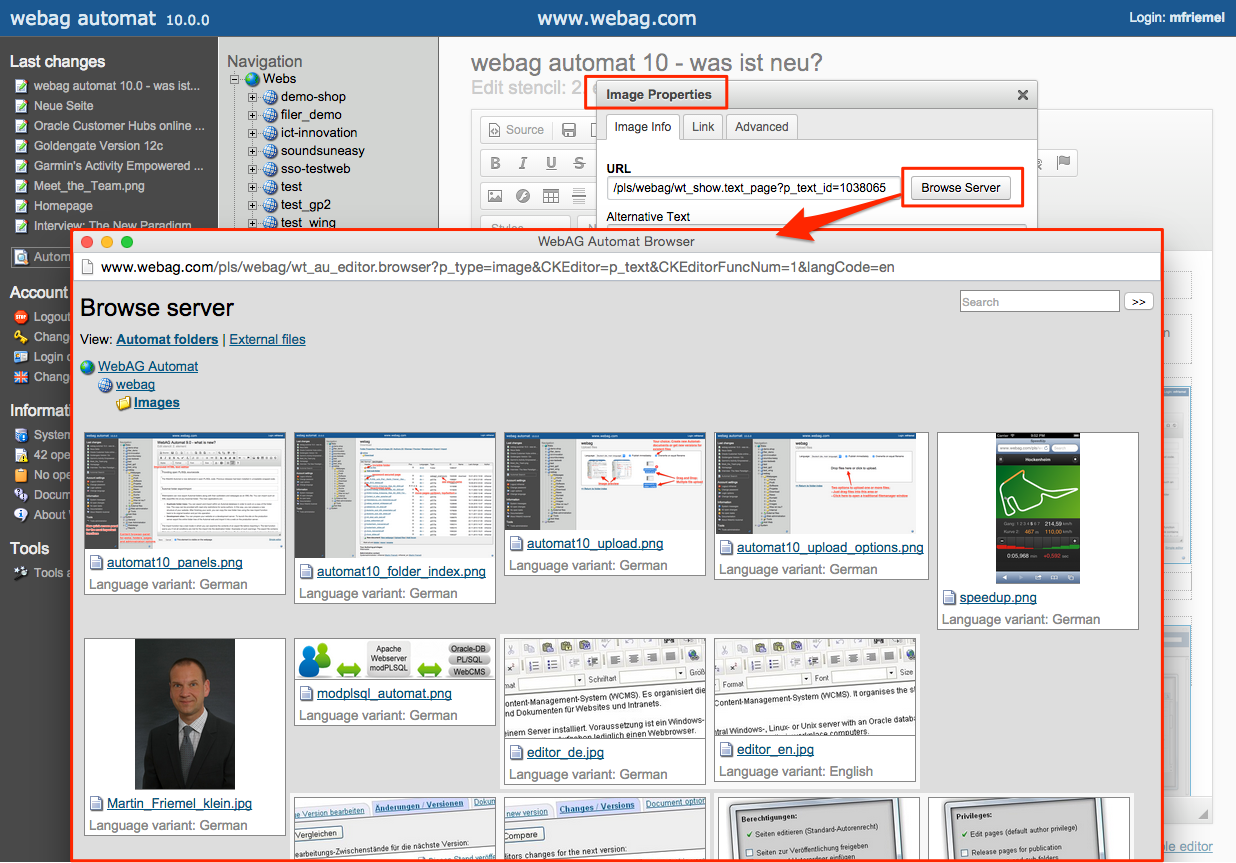
Task: Click the italic formatting icon
Action: click(522, 163)
